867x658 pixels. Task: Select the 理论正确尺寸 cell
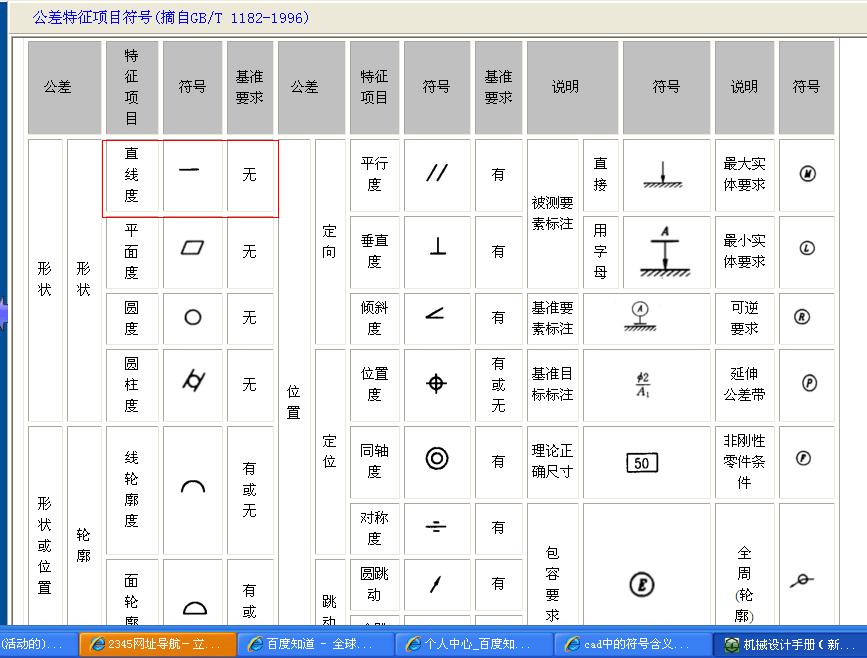pyautogui.click(x=552, y=462)
